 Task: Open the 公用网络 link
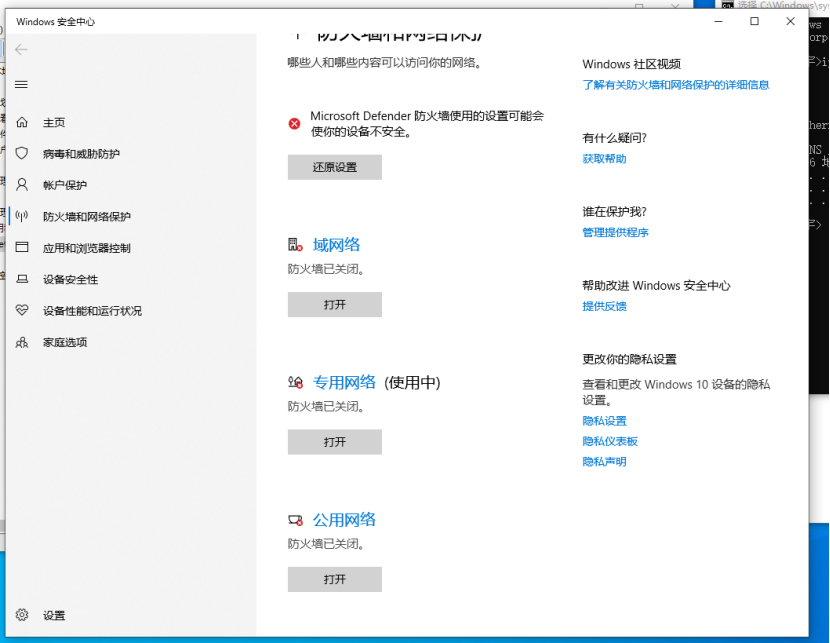tap(344, 520)
